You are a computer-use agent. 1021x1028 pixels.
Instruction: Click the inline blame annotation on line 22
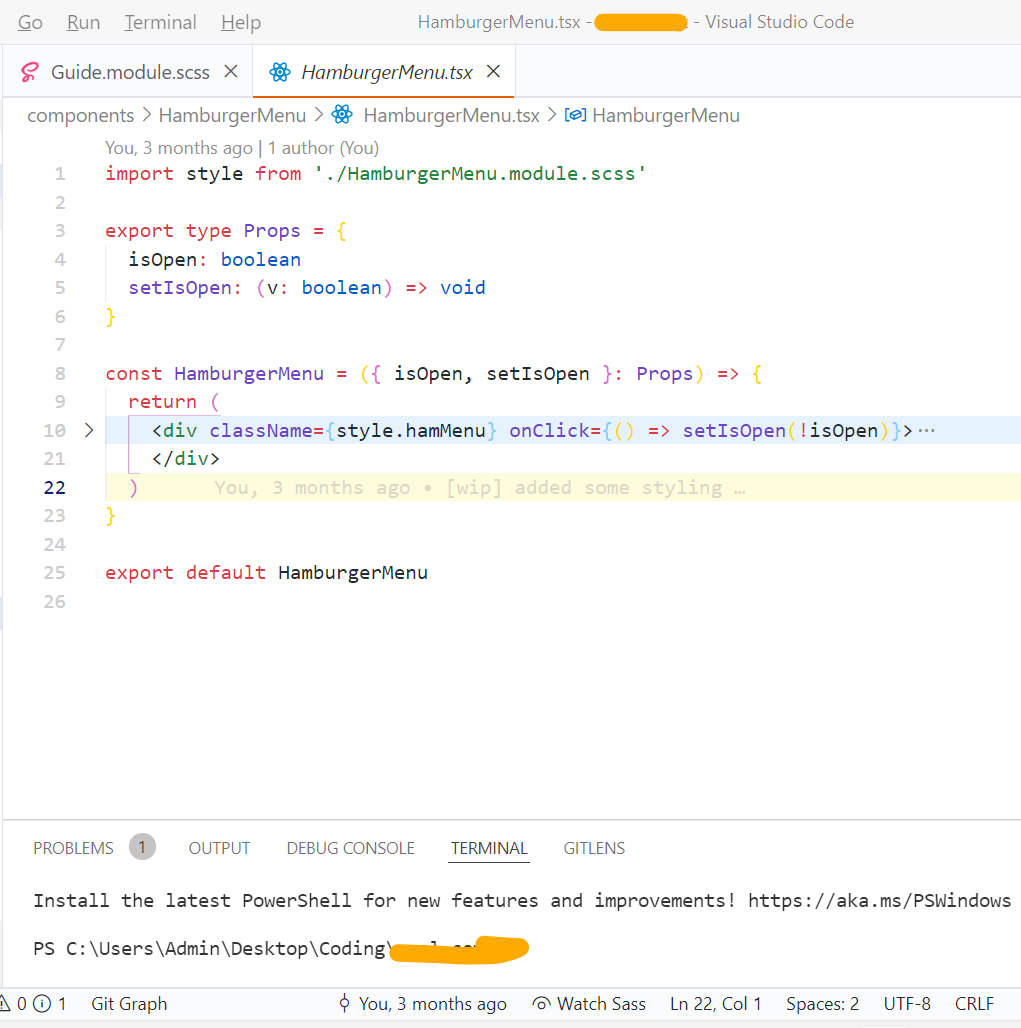479,488
